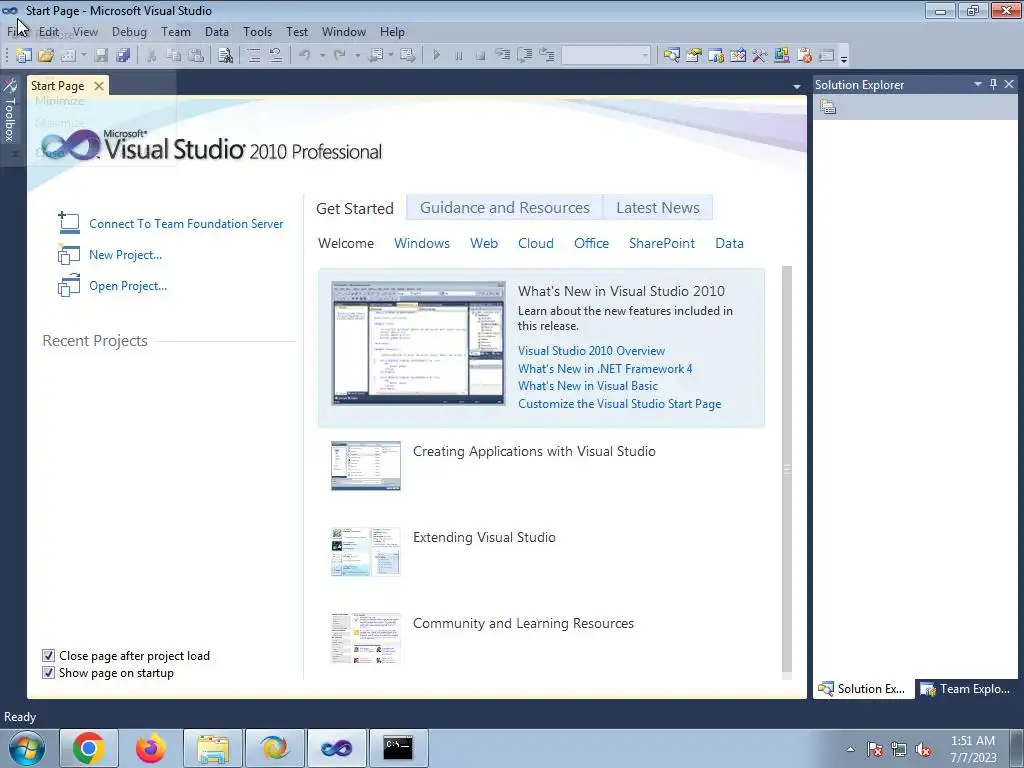Click the Find in Files binoculars icon
The width and height of the screenshot is (1024, 768).
click(x=225, y=56)
